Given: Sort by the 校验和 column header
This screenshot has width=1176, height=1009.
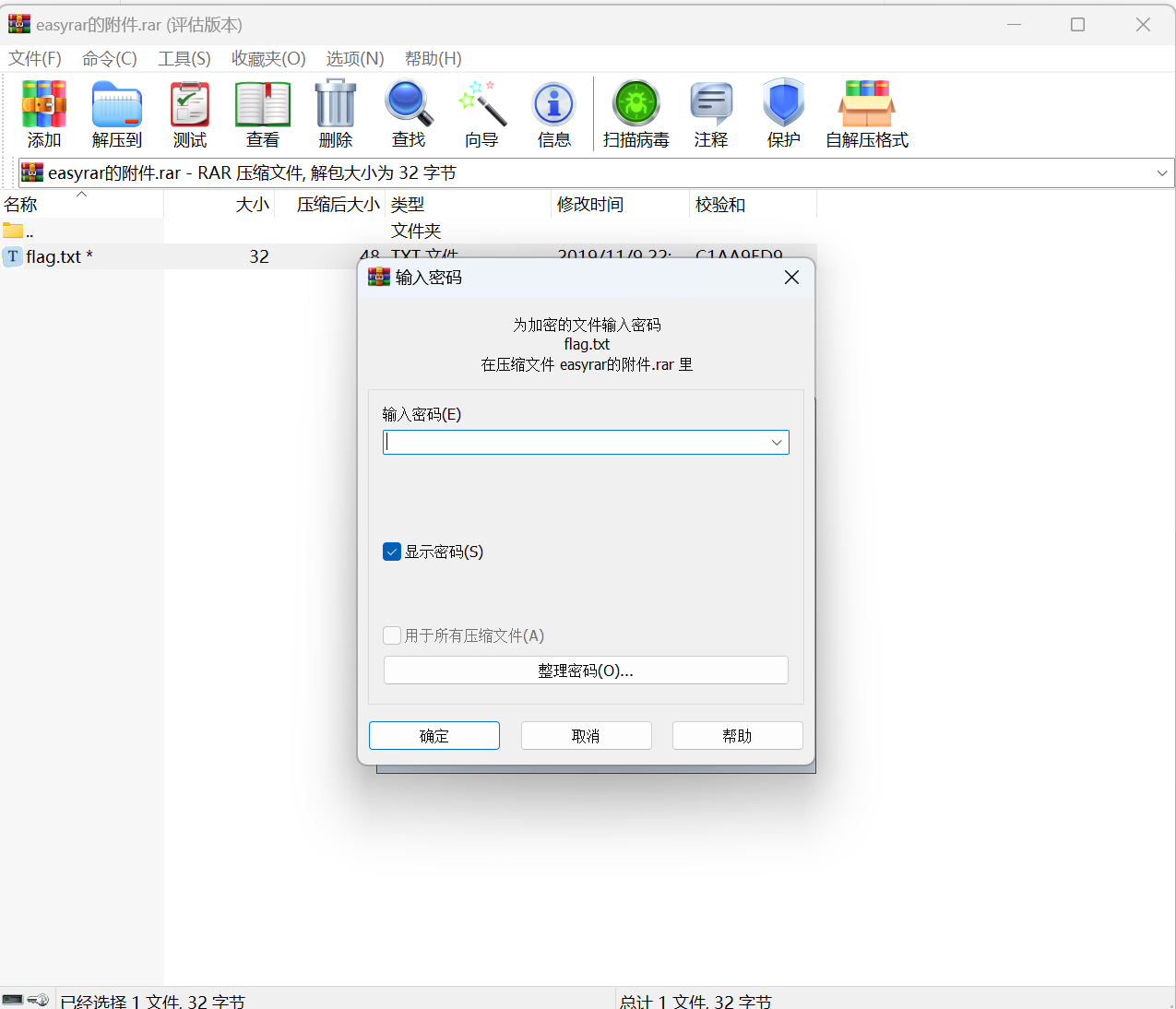Looking at the screenshot, I should pos(754,205).
